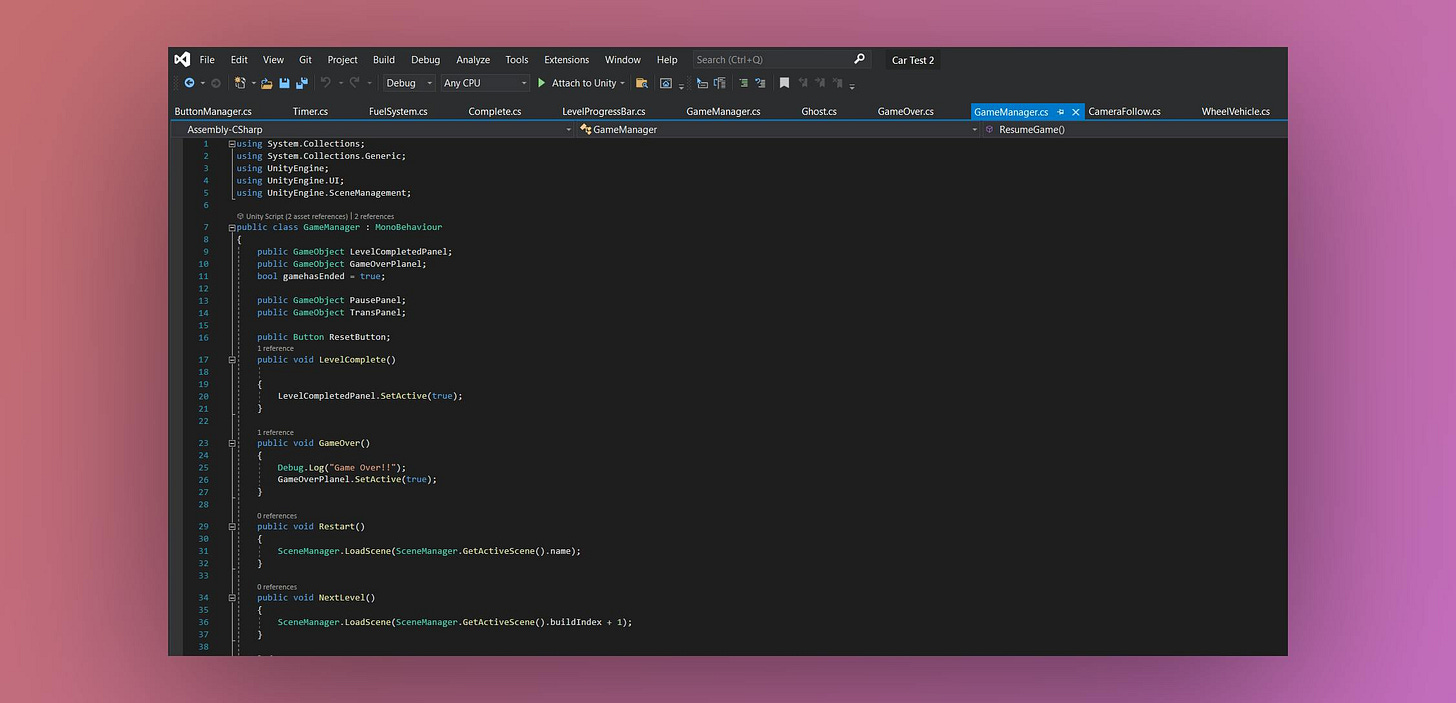
Task: Click the Find in Files toolbar icon
Action: click(643, 83)
